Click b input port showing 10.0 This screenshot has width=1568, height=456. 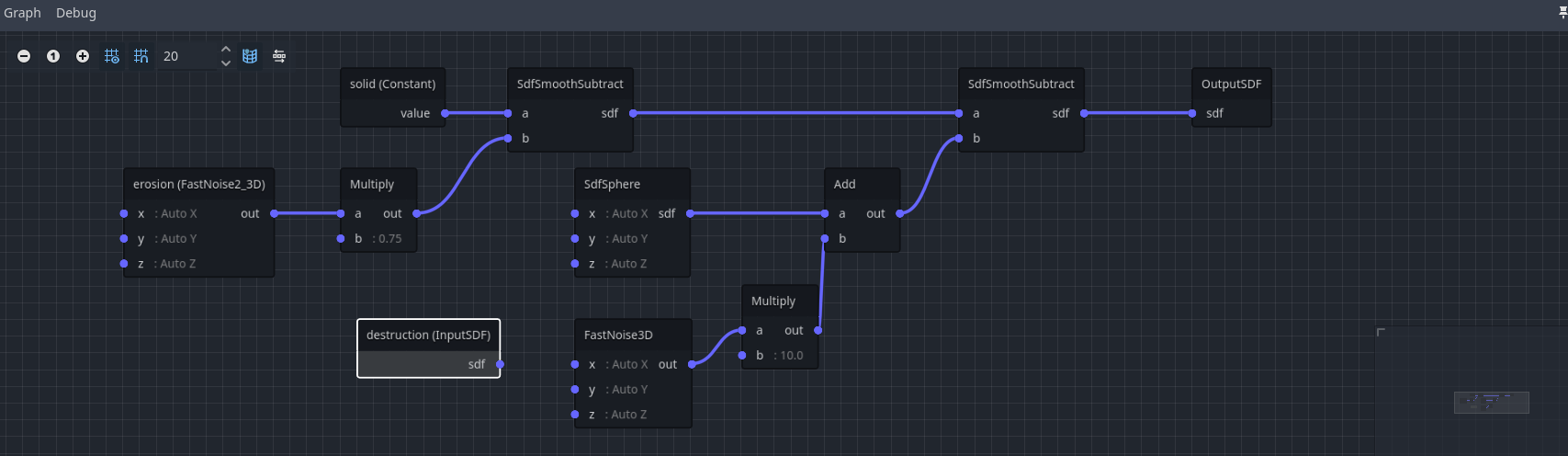pyautogui.click(x=742, y=355)
